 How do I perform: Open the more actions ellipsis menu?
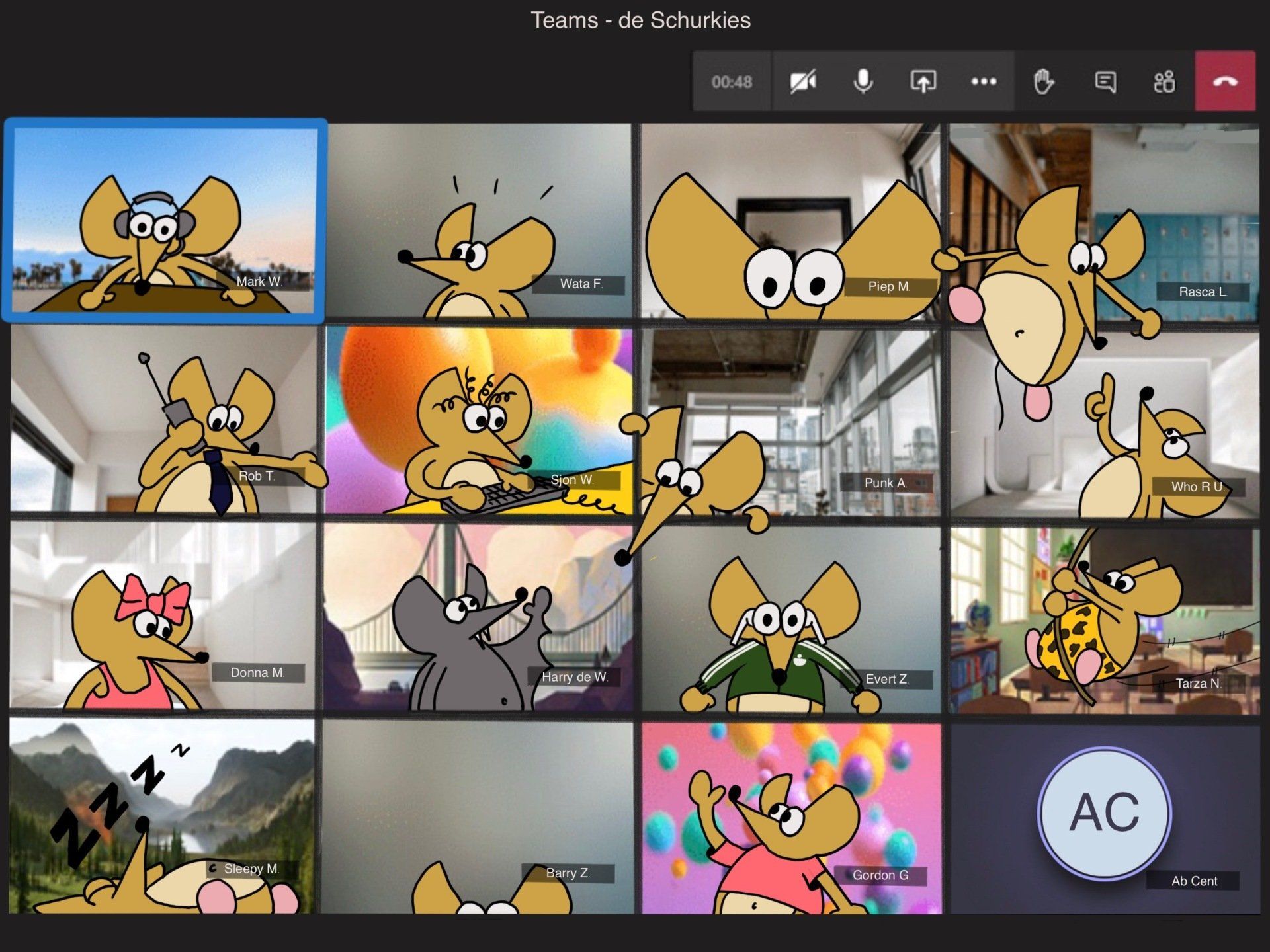pyautogui.click(x=984, y=82)
